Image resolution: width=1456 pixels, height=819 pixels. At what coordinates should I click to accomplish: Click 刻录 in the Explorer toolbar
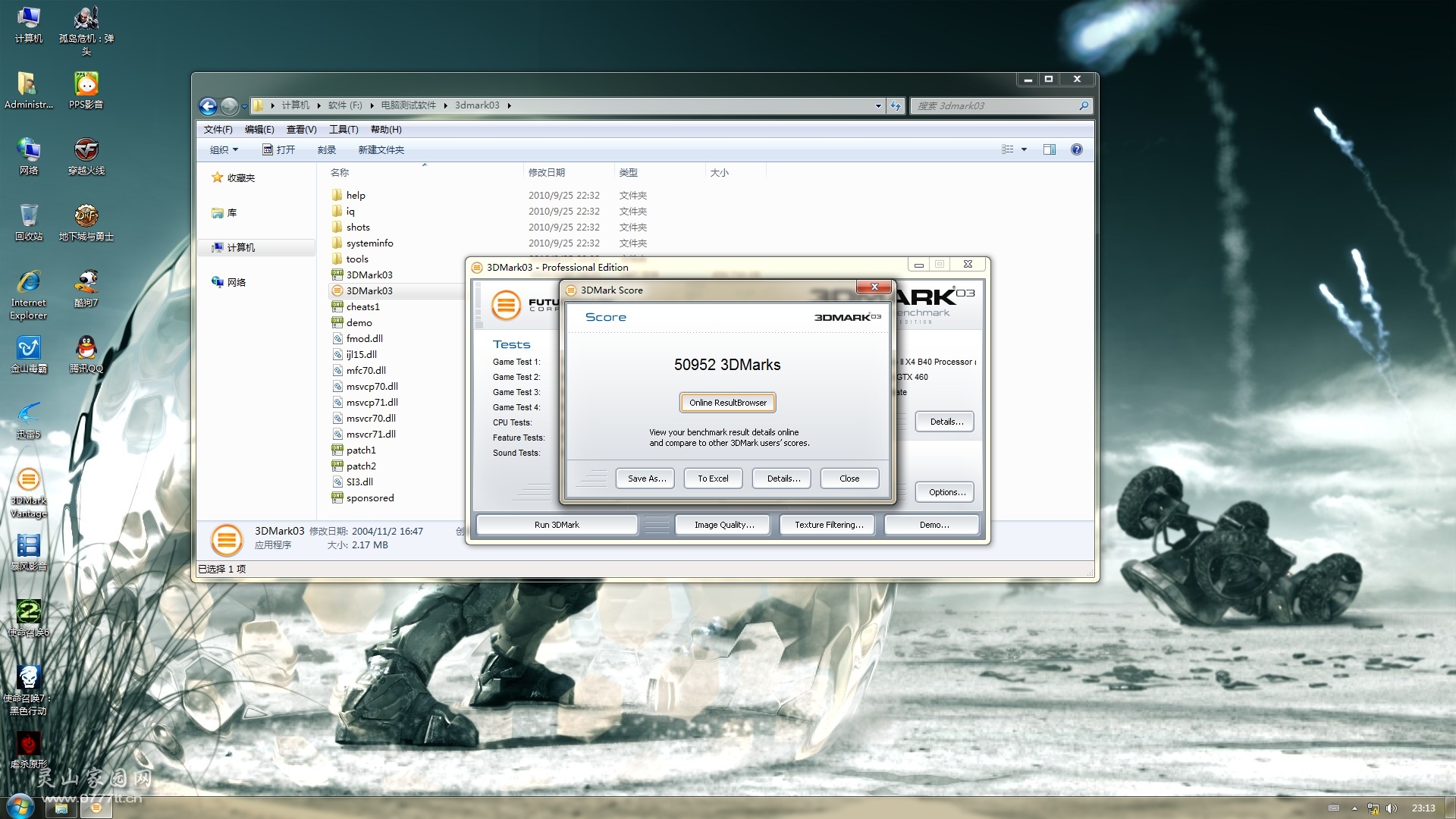click(327, 149)
